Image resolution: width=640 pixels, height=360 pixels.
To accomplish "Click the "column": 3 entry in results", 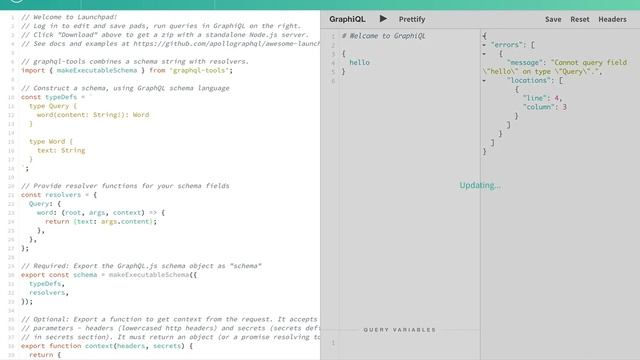I will 544,107.
